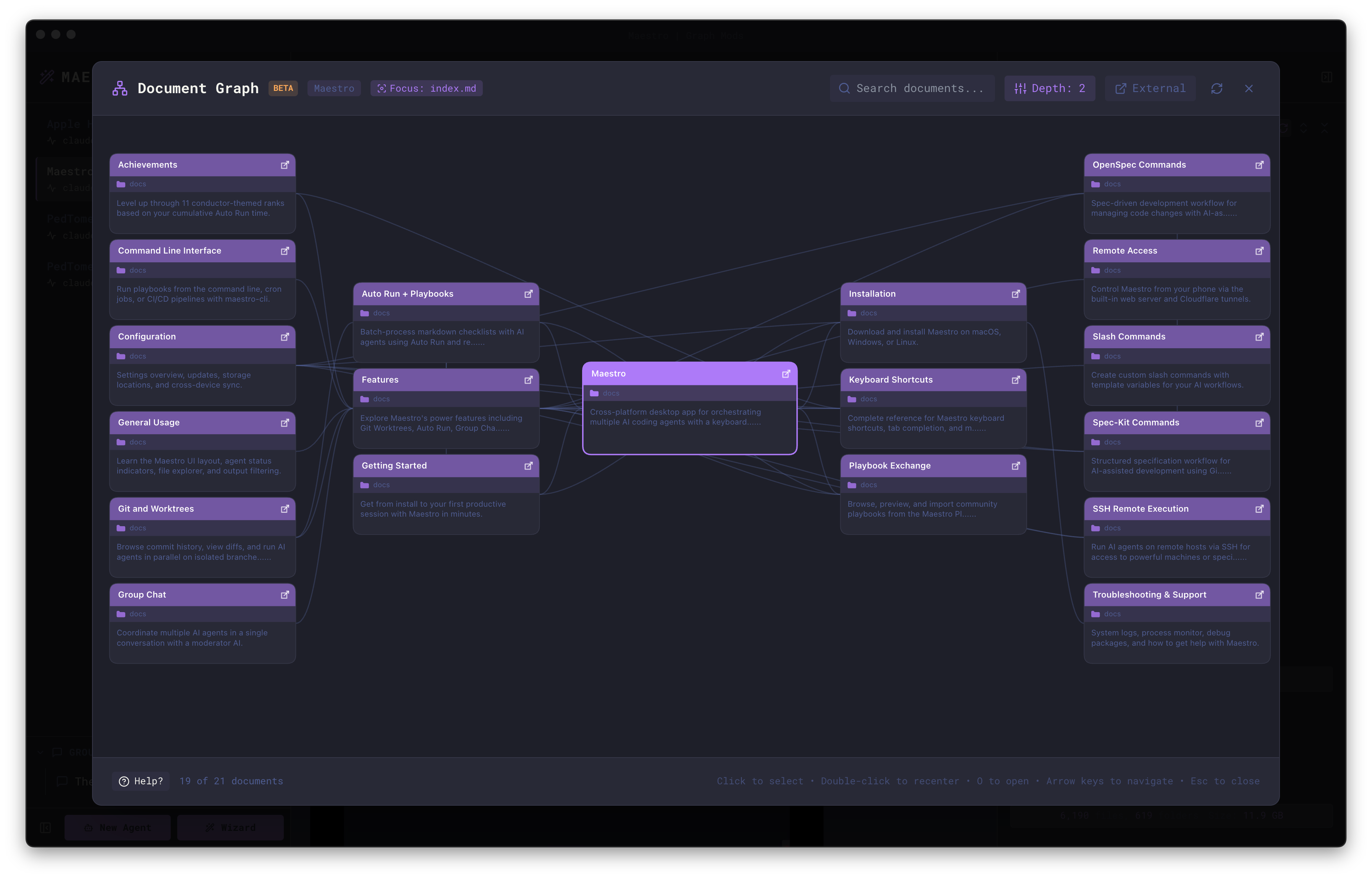Select the Playbook Exchange node
Image resolution: width=1372 pixels, height=879 pixels.
pos(932,502)
